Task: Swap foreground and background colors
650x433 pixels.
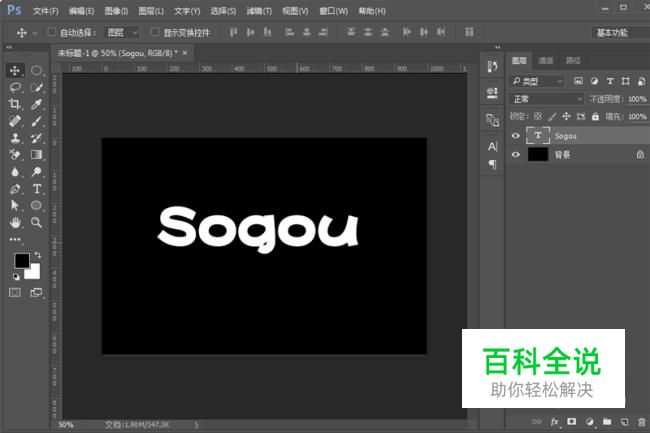Action: (37, 255)
